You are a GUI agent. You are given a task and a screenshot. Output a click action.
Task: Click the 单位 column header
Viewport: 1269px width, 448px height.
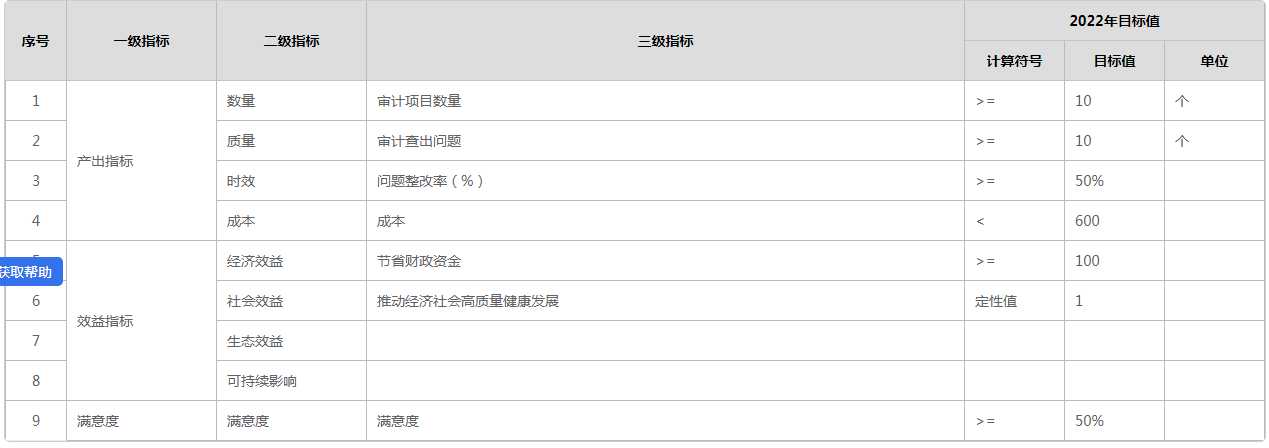pos(1214,61)
